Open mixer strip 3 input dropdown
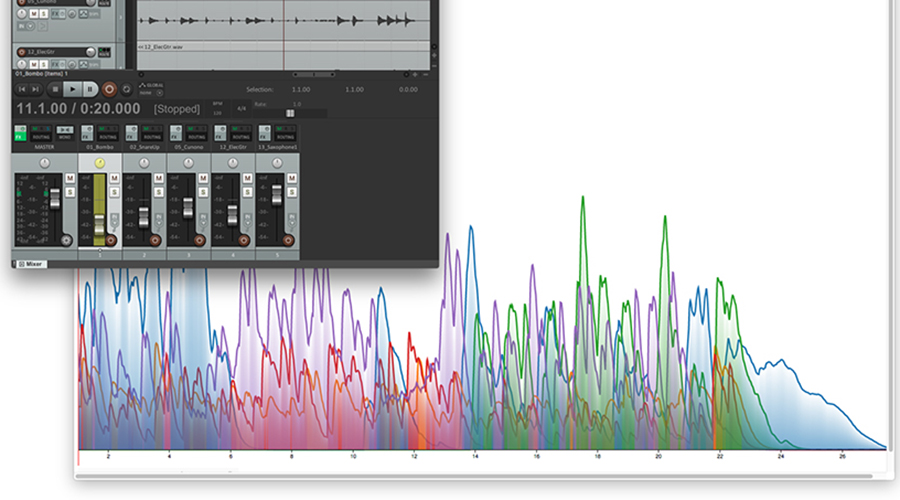This screenshot has height=500, width=900. point(203,220)
